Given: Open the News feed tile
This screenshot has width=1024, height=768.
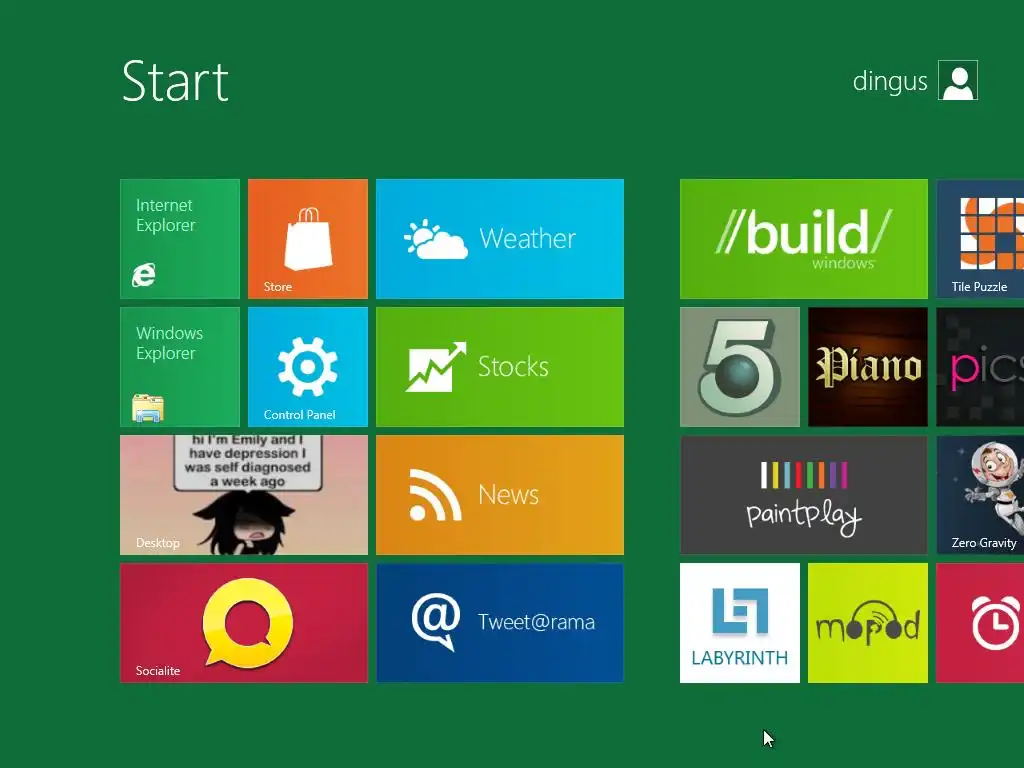Looking at the screenshot, I should coord(500,495).
